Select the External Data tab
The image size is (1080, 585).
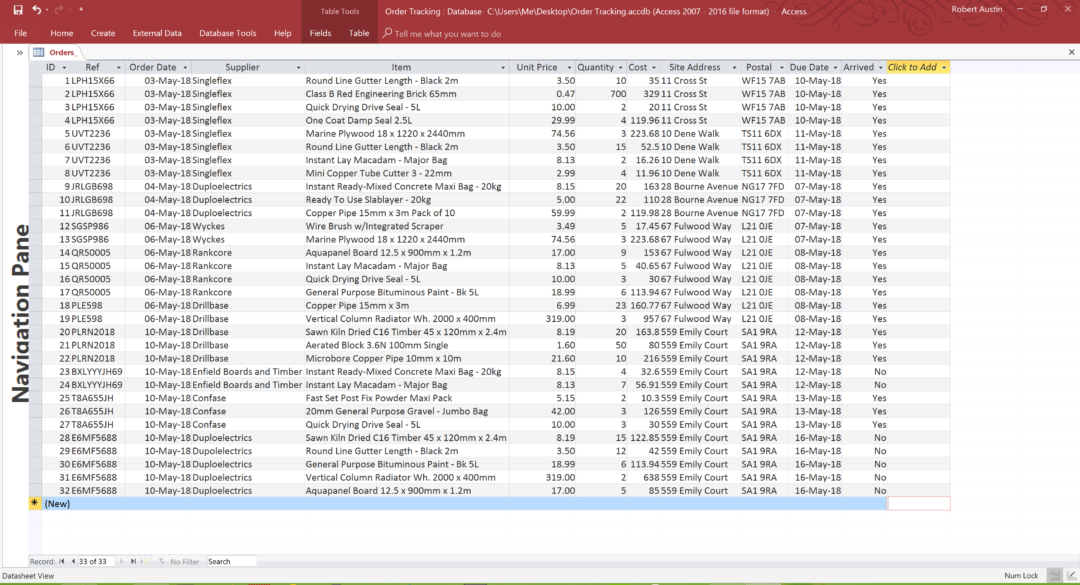click(x=157, y=33)
